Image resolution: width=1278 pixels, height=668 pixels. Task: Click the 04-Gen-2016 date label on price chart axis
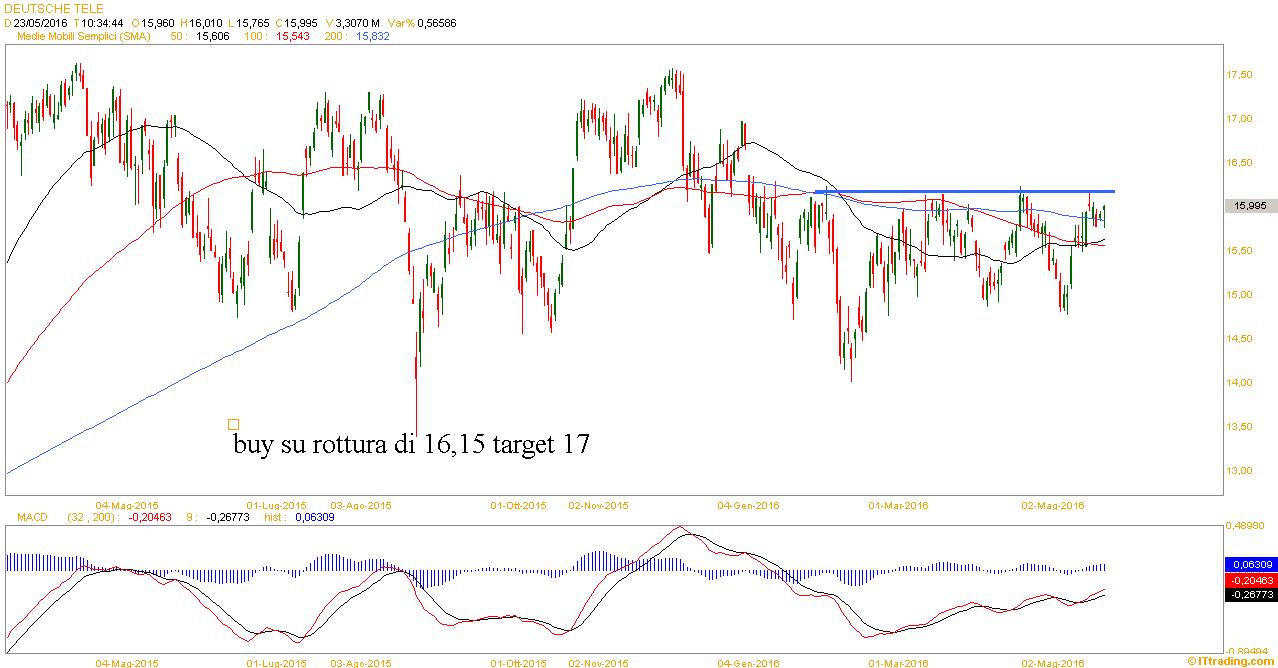[747, 506]
